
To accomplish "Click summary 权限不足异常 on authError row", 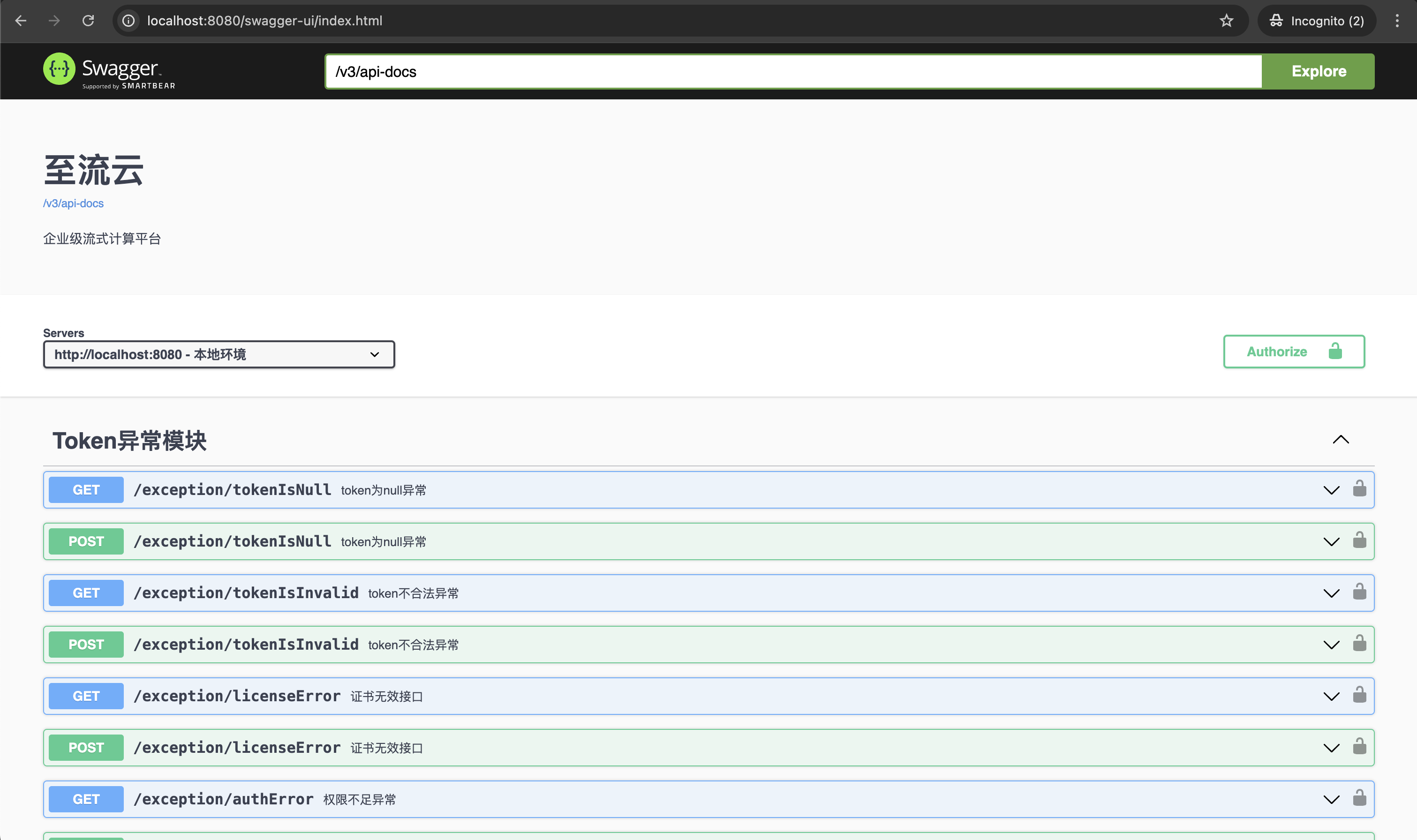I will pyautogui.click(x=360, y=799).
